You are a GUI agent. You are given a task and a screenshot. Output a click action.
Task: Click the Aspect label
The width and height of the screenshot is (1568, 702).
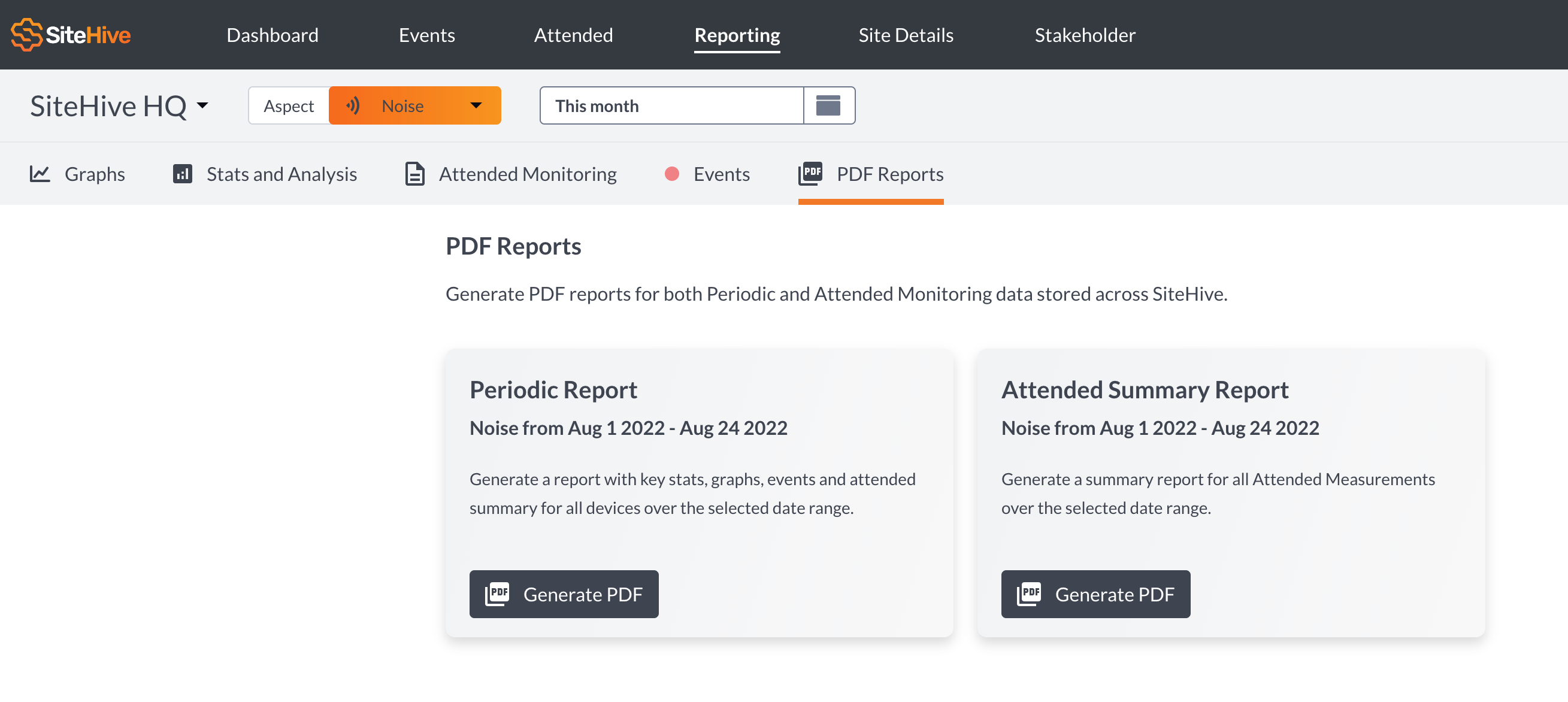[289, 106]
